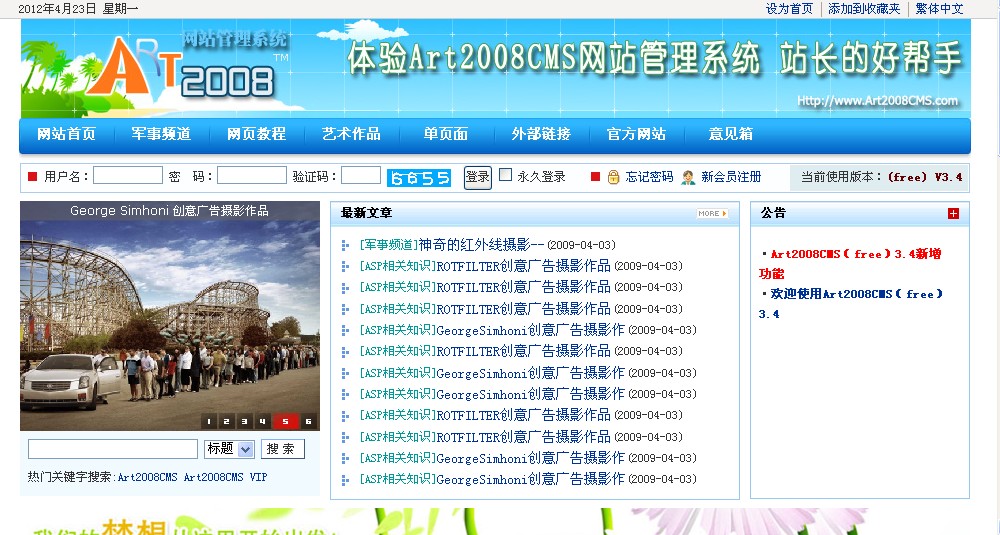Click the 搜索 button
Image resolution: width=1000 pixels, height=535 pixels.
point(283,449)
